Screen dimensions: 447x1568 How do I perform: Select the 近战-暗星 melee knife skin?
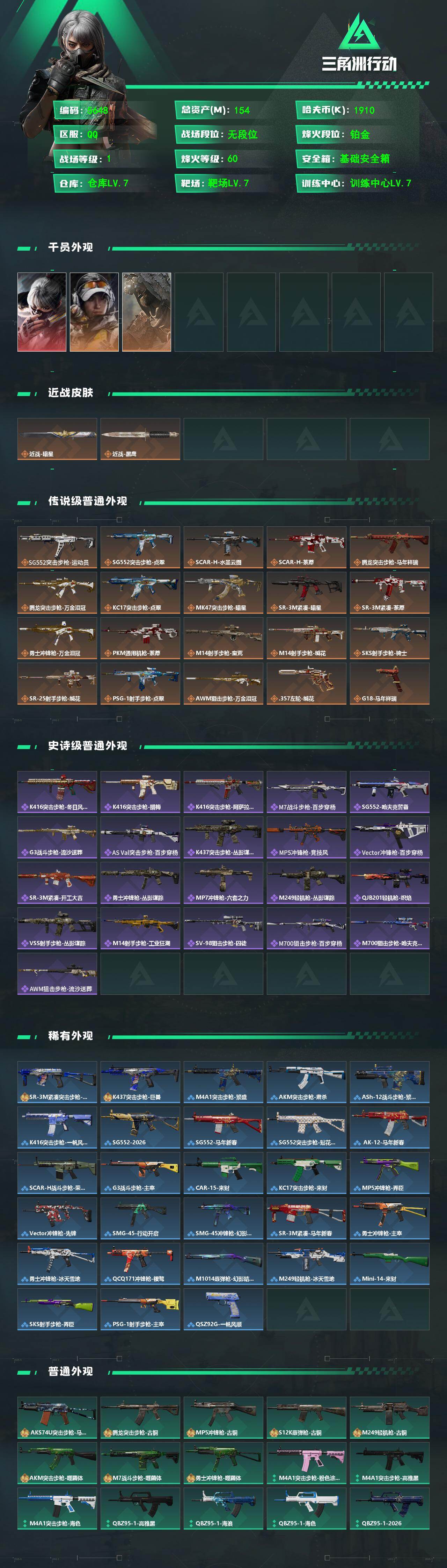click(x=57, y=439)
